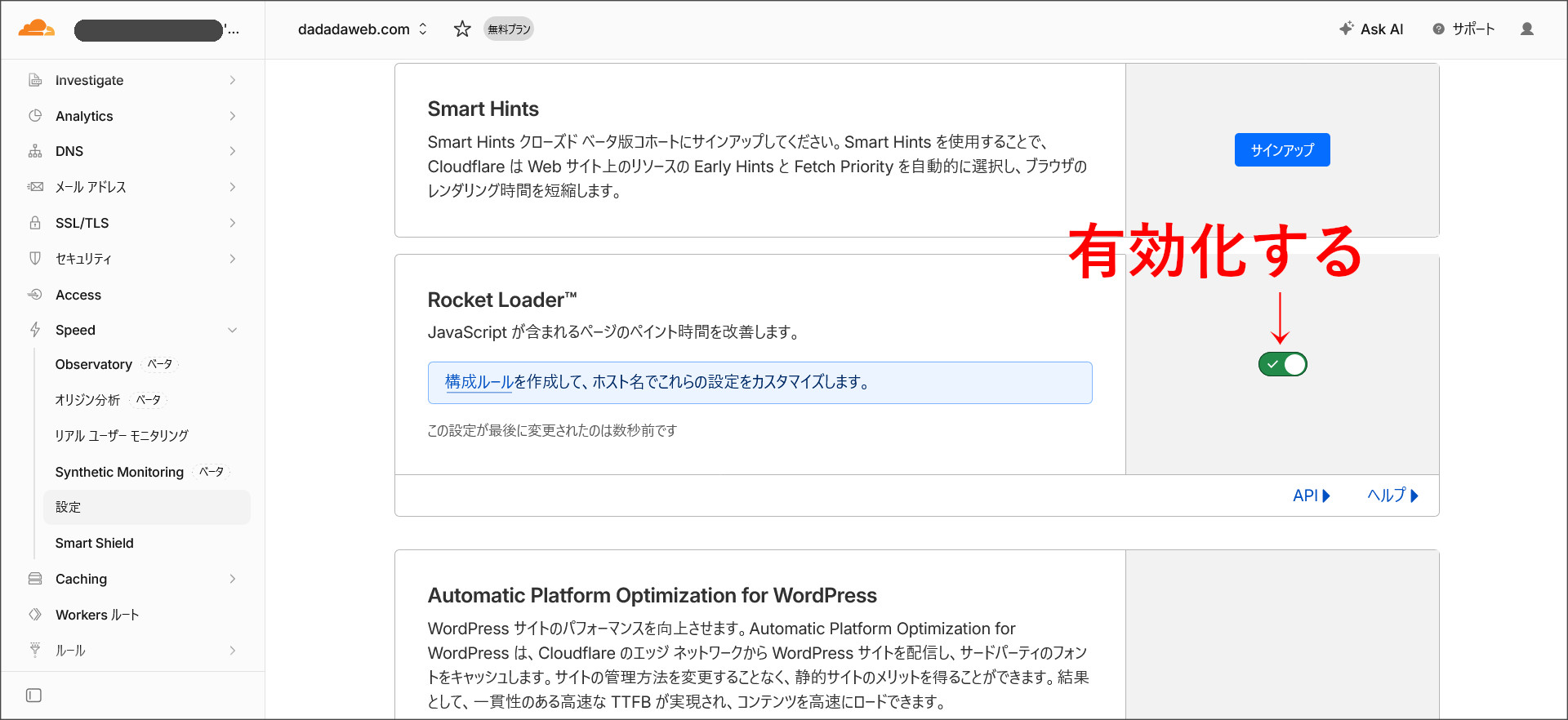Click the DNS network icon

(35, 151)
